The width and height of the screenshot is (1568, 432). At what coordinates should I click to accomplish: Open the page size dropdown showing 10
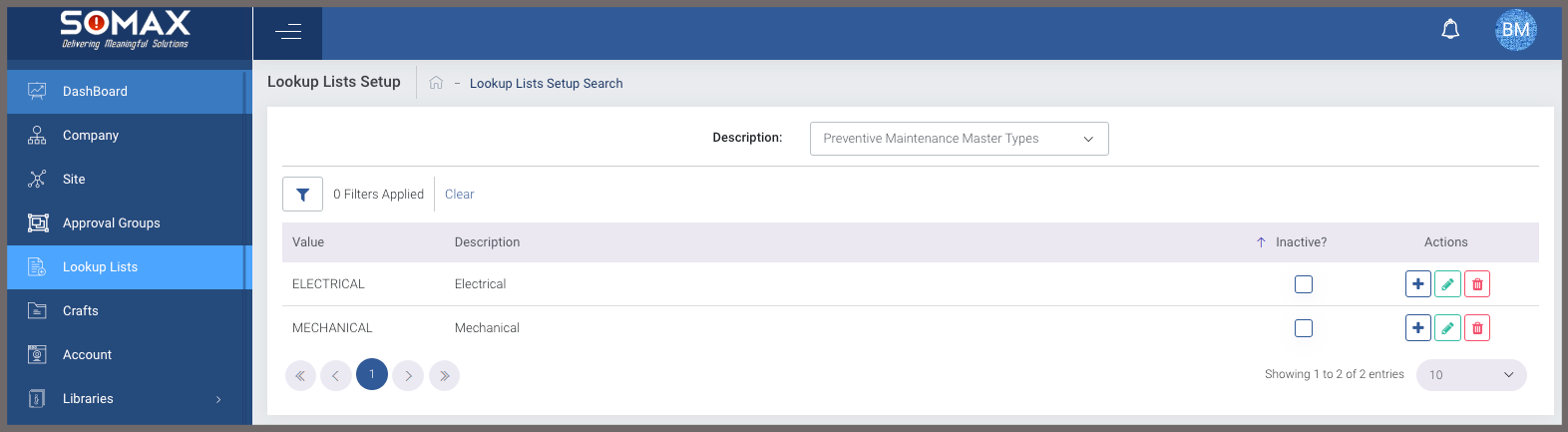pos(1471,375)
